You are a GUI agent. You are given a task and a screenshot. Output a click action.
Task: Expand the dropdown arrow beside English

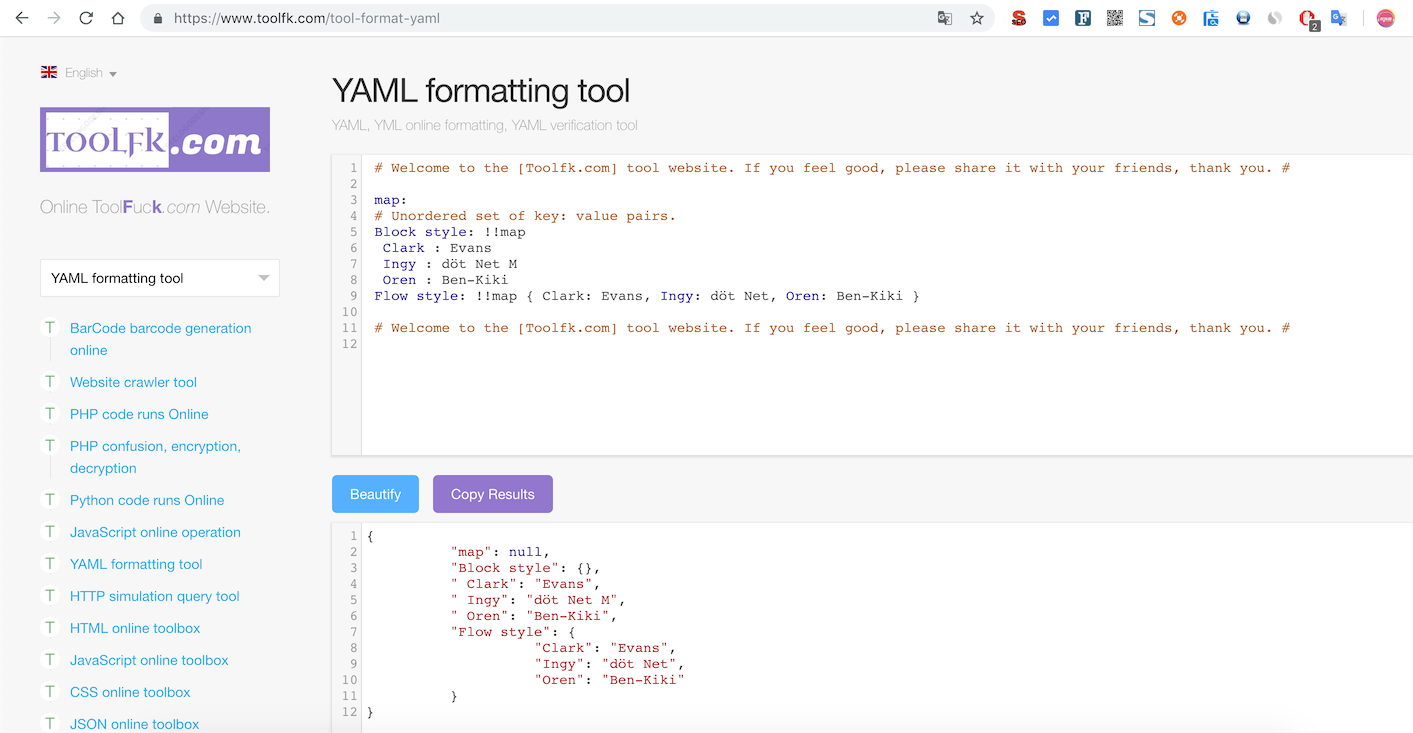tap(112, 72)
